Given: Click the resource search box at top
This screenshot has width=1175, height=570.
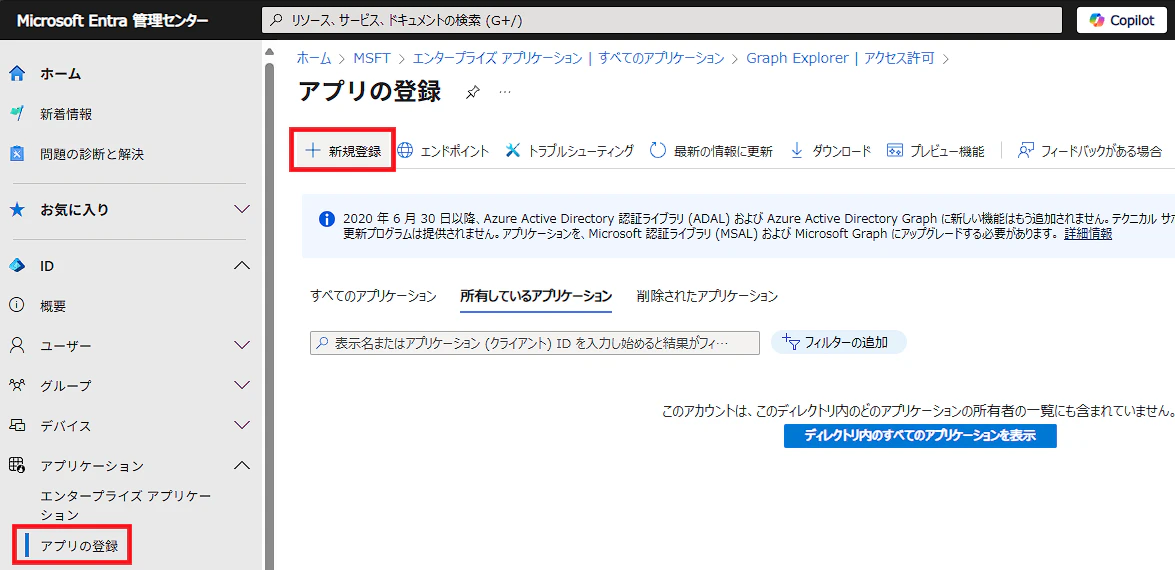Looking at the screenshot, I should coord(662,20).
